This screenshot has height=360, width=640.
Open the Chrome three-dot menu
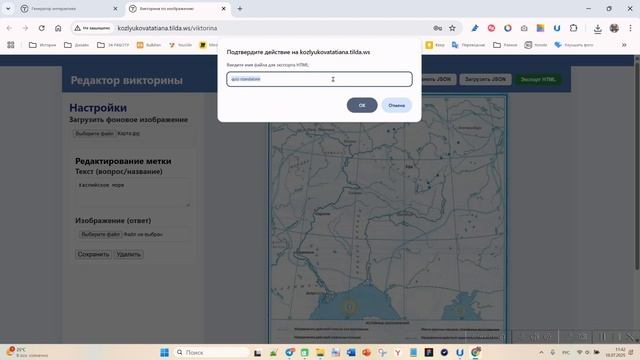pyautogui.click(x=631, y=28)
